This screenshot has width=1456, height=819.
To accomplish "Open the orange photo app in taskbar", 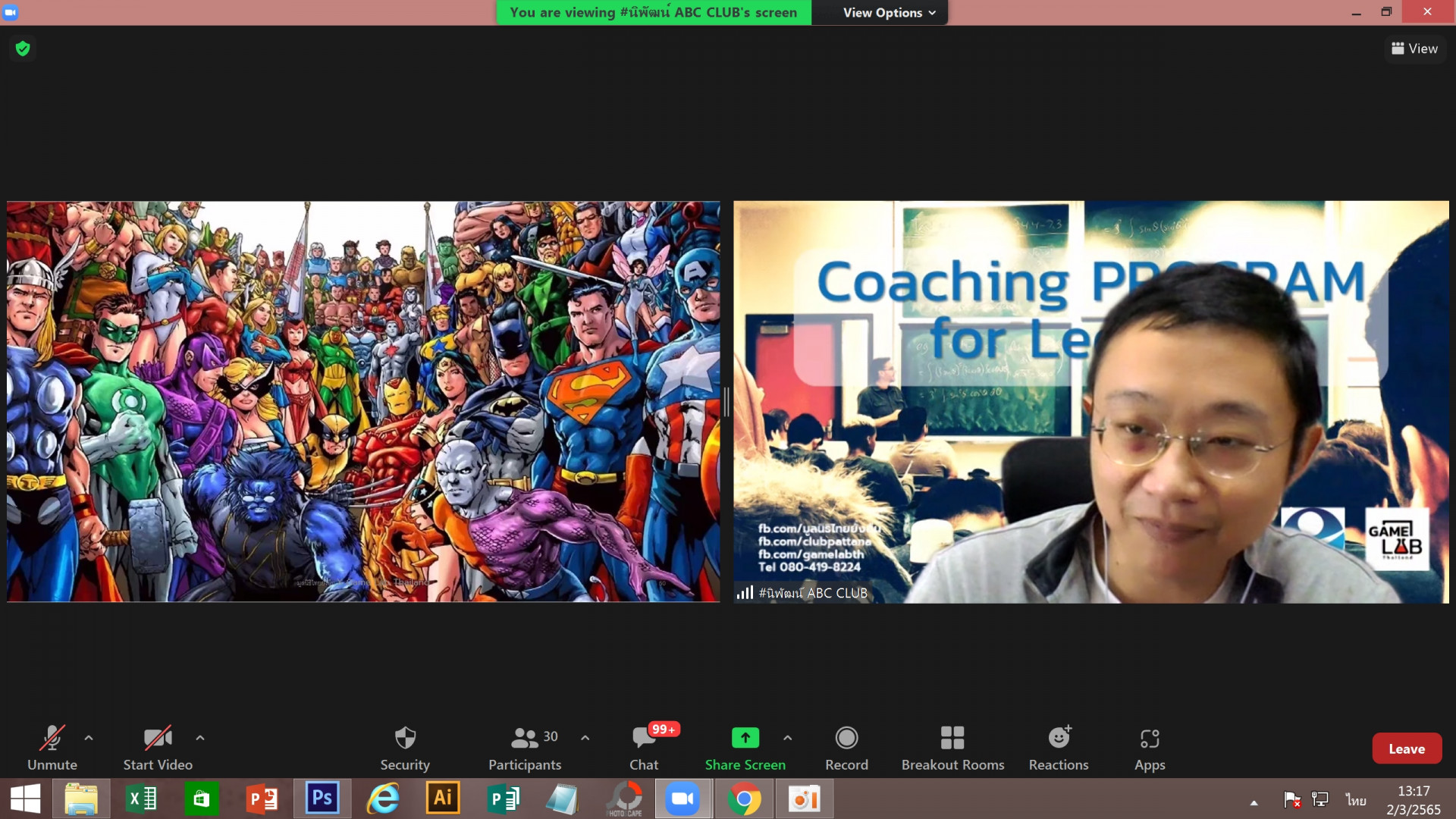I will point(805,799).
